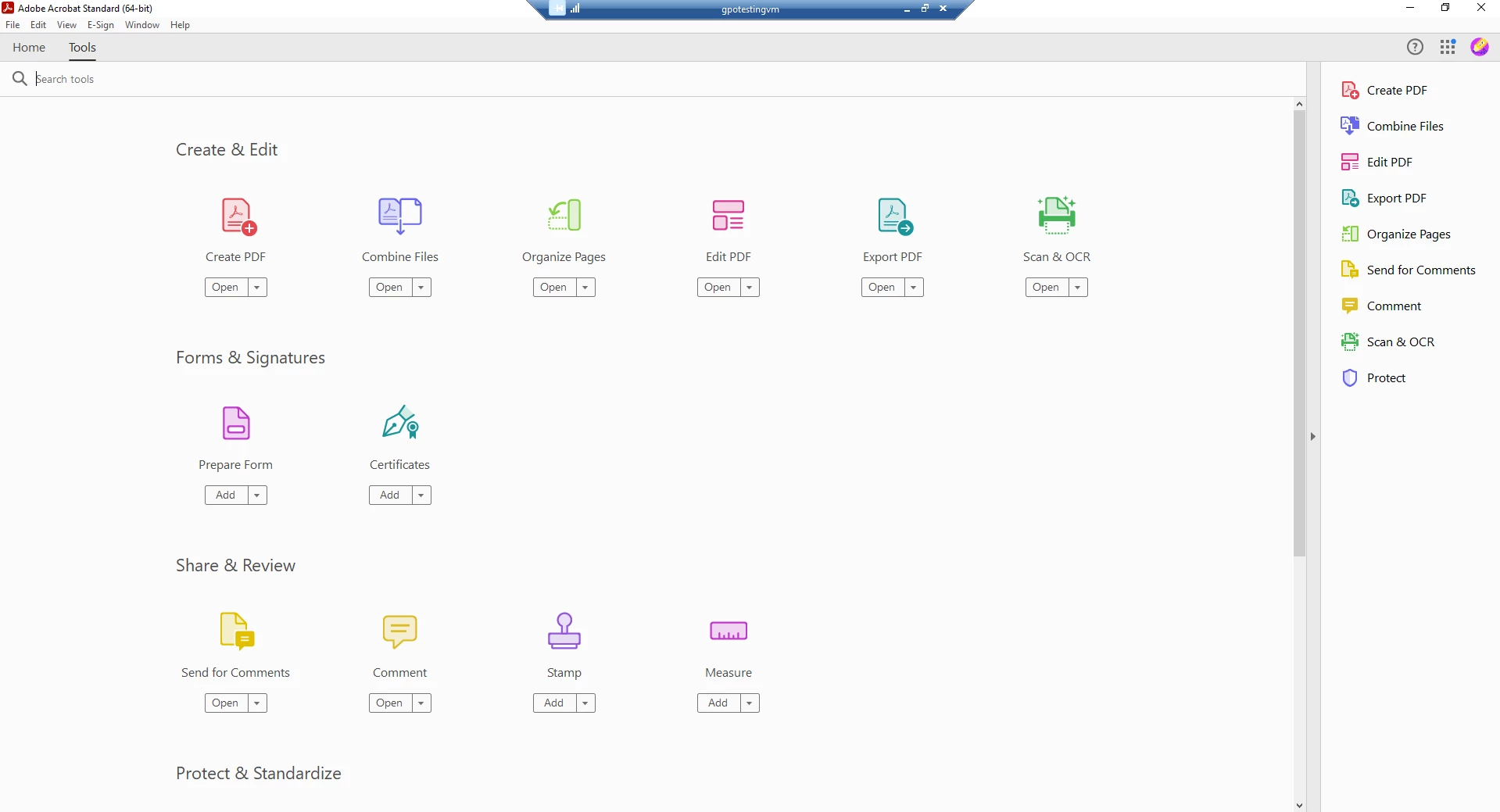1500x812 pixels.
Task: Click the Prepare Form tool icon
Action: 236,423
